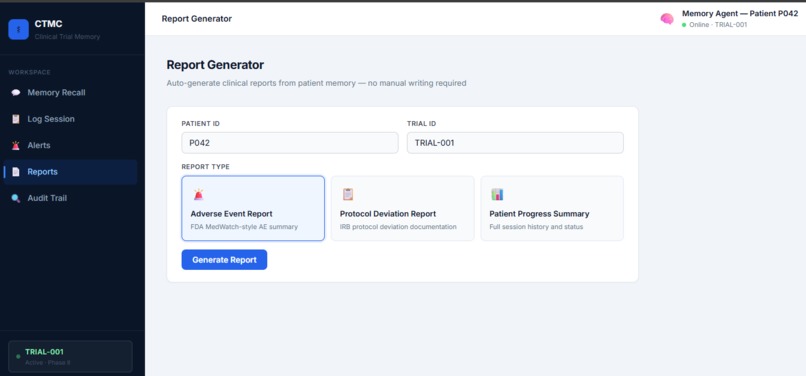Click the 'IRB protocol deviation documentation' text
Image resolution: width=806 pixels, height=376 pixels.
(x=398, y=227)
